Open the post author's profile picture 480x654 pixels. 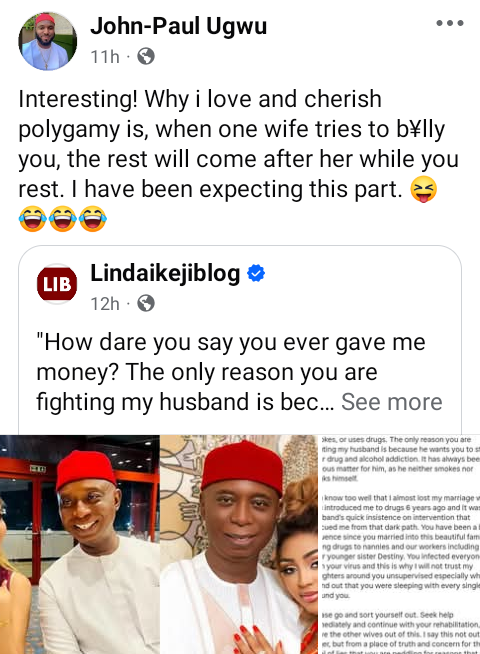click(x=48, y=41)
